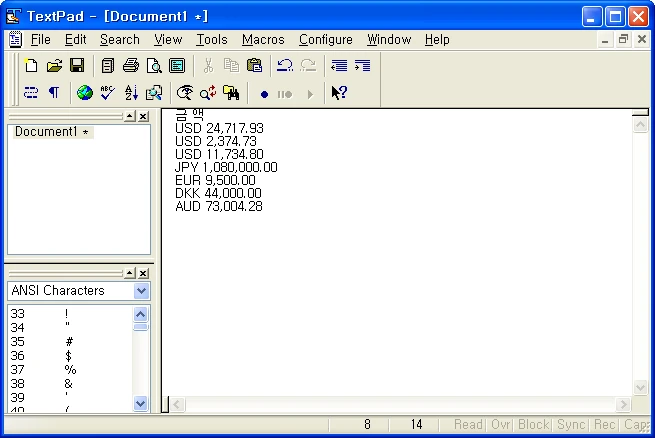Viewport: 655px width, 438px height.
Task: Open Find with the eye icon
Action: pyautogui.click(x=185, y=93)
